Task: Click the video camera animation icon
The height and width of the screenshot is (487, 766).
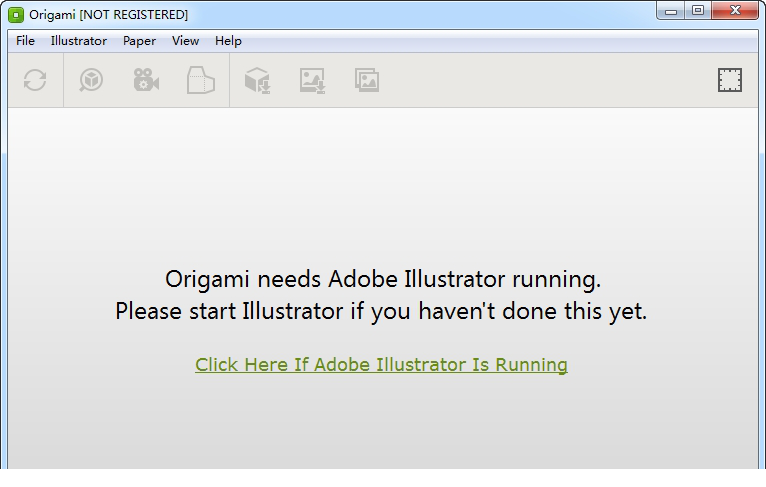Action: (x=146, y=80)
